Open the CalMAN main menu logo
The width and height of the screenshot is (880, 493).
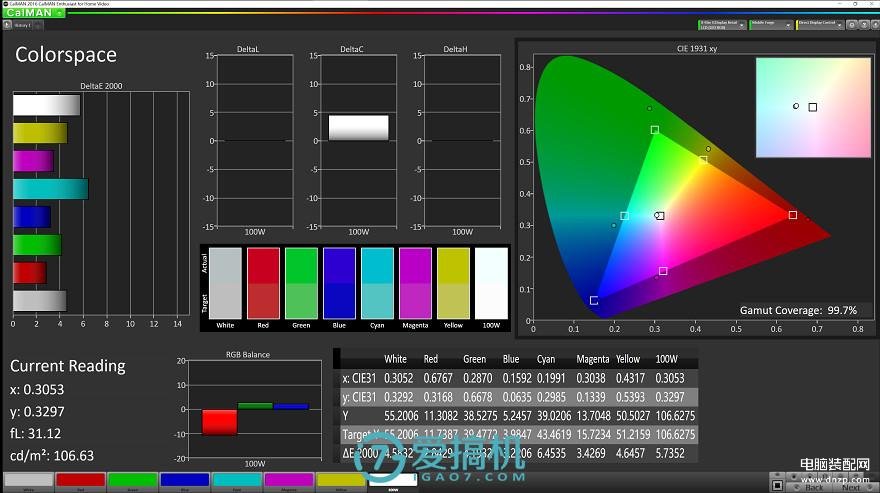(33, 13)
